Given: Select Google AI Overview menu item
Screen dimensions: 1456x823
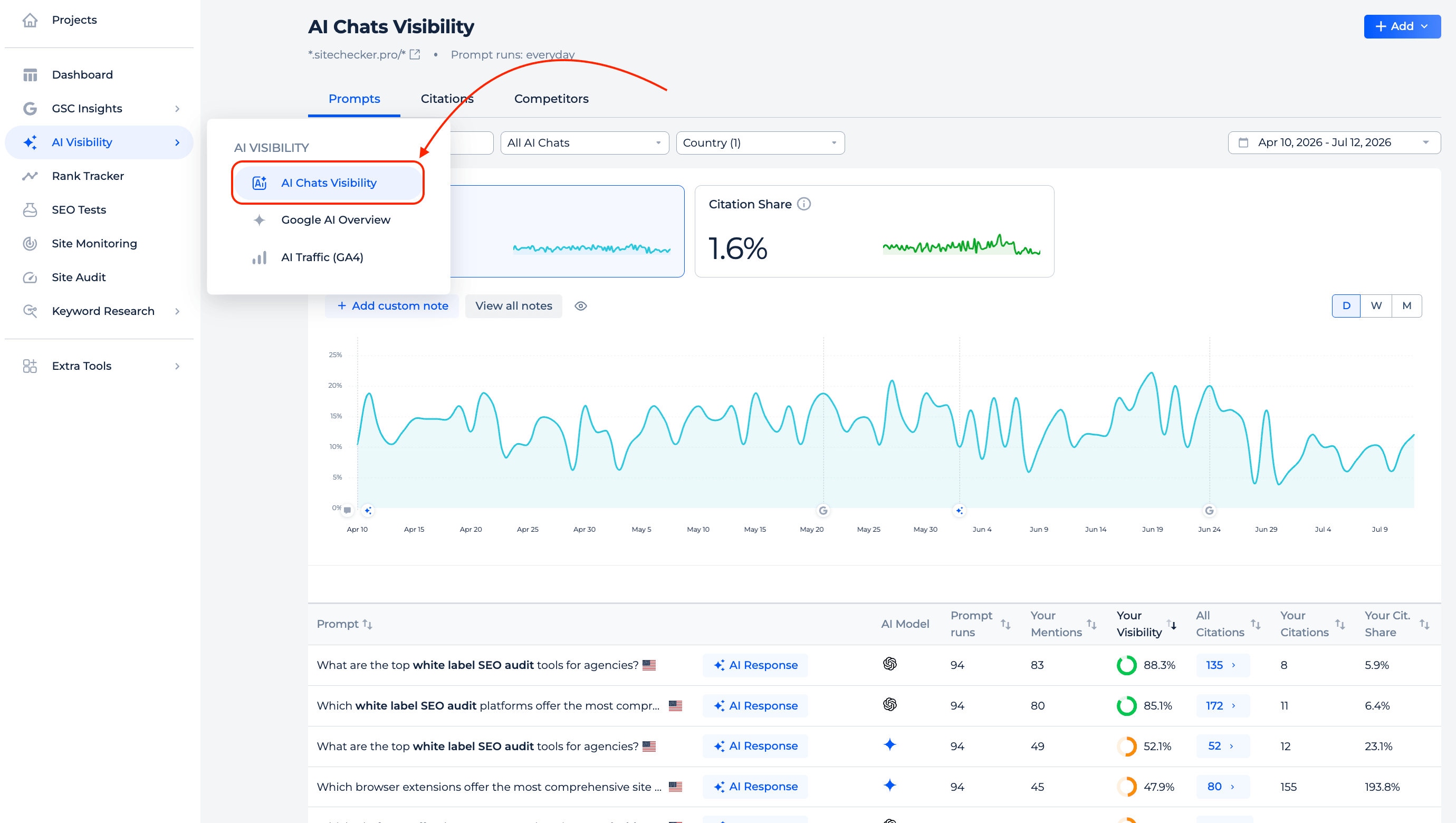Looking at the screenshot, I should pos(328,220).
